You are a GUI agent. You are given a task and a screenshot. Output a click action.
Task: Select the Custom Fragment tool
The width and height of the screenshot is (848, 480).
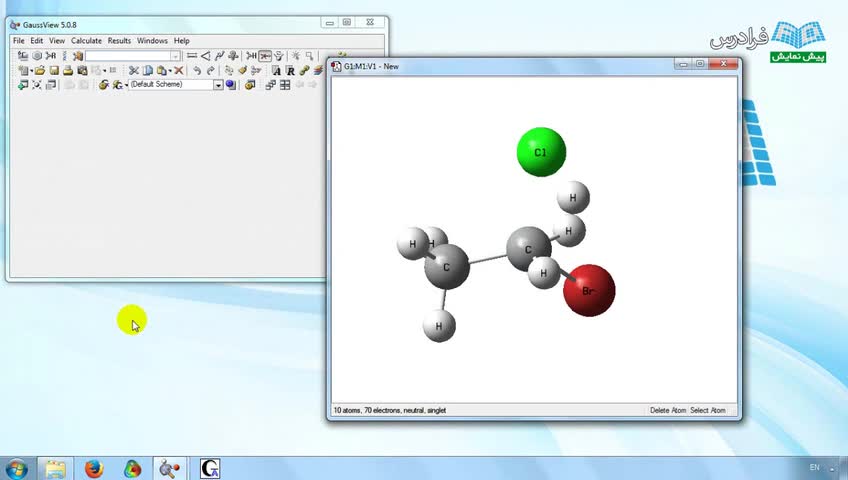click(x=78, y=56)
